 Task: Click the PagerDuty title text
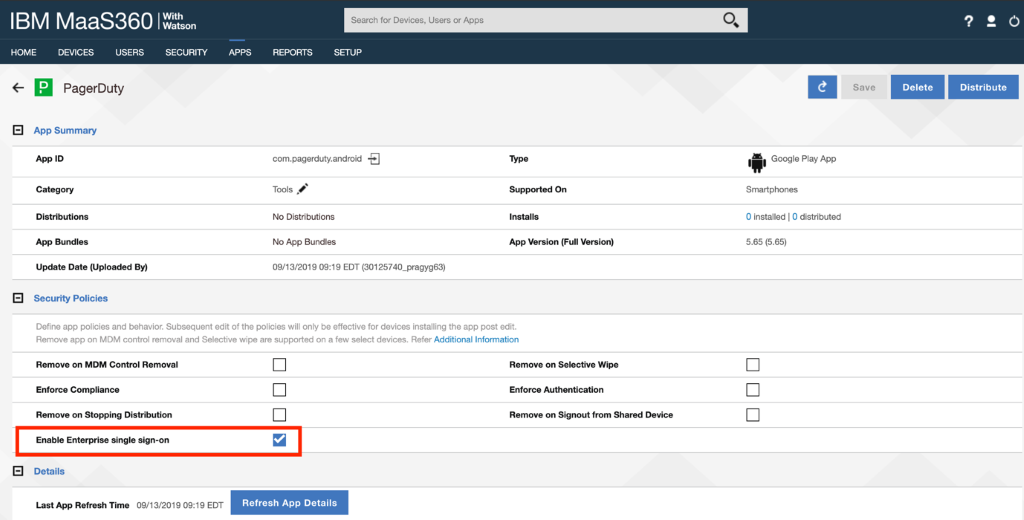93,88
